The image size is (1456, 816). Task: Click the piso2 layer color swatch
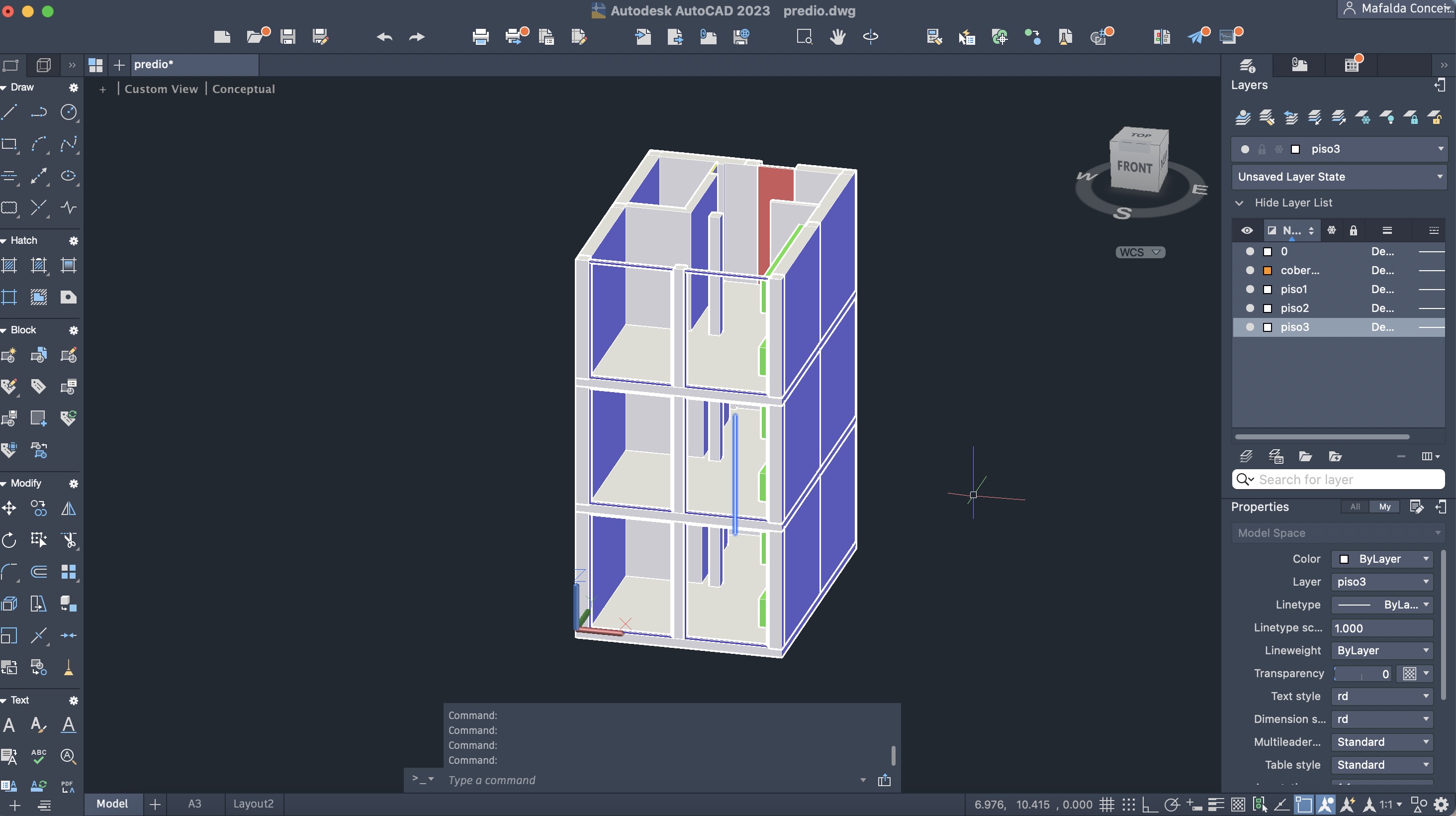coord(1268,308)
